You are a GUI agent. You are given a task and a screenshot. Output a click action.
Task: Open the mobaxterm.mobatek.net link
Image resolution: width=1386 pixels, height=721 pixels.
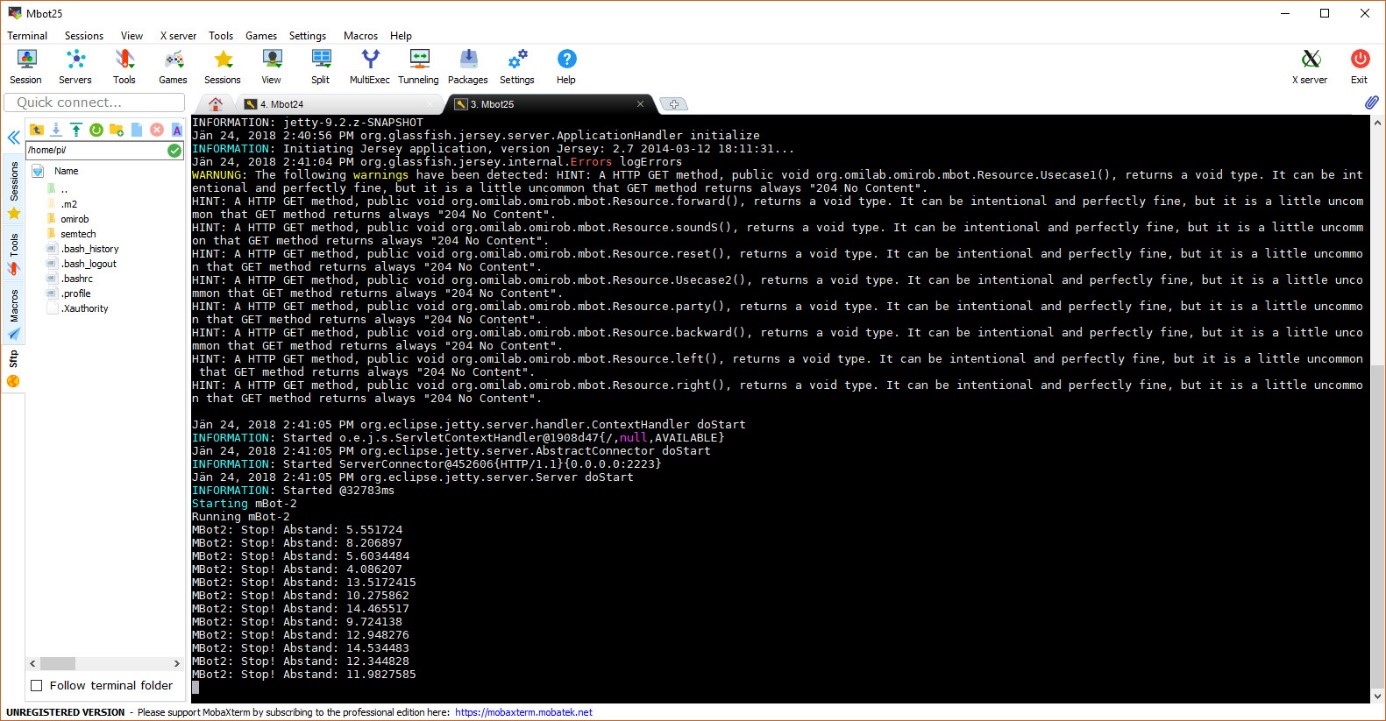tap(523, 713)
